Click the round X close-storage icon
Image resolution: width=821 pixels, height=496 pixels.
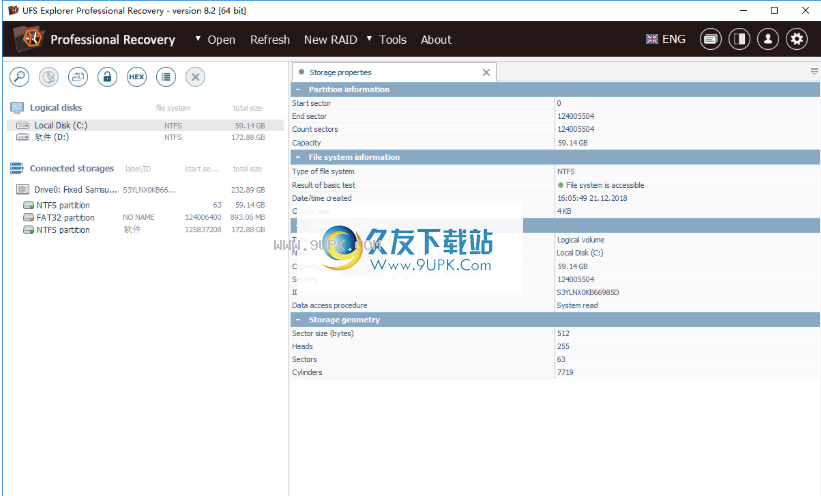(x=195, y=77)
